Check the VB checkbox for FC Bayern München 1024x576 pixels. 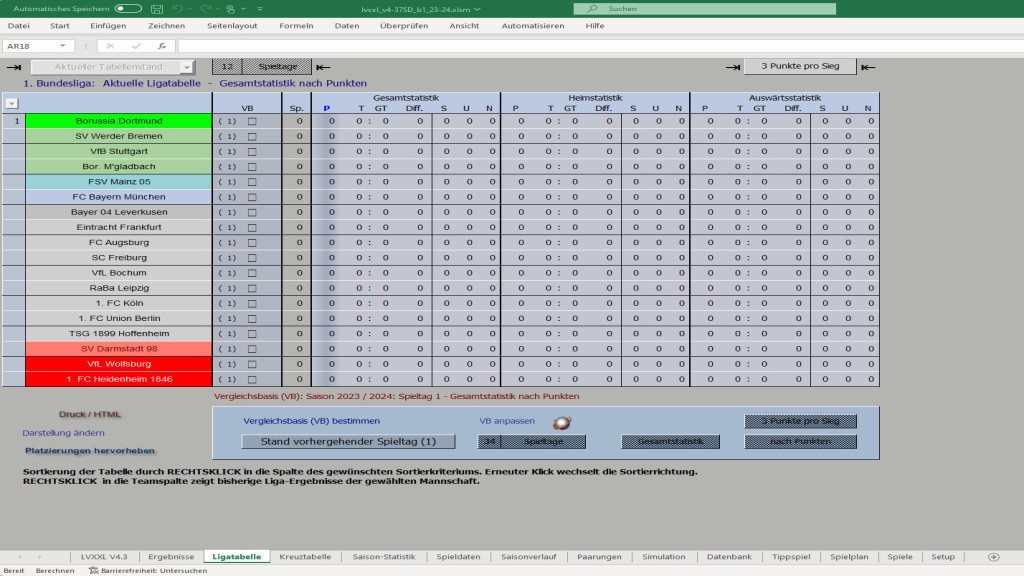[252, 197]
